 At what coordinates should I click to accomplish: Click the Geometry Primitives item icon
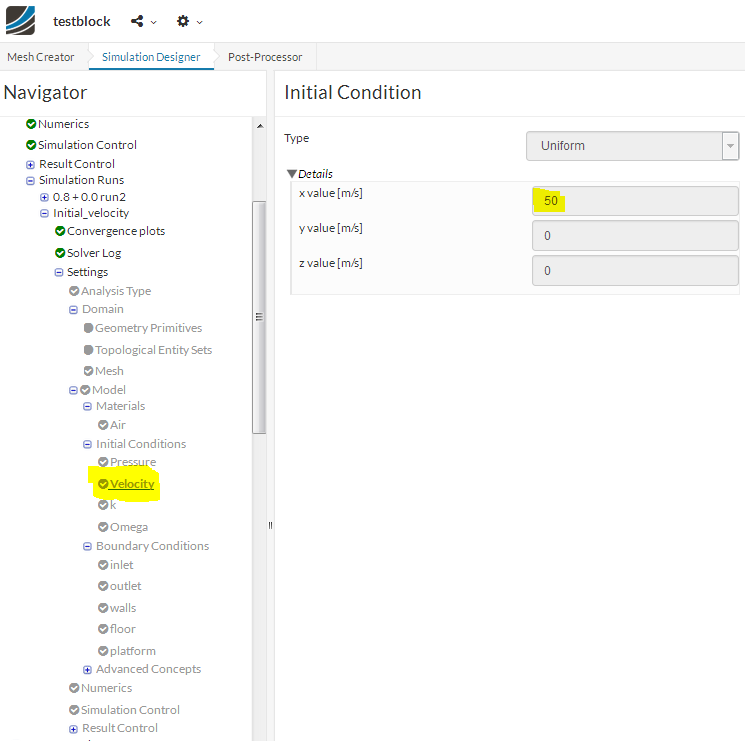[88, 328]
